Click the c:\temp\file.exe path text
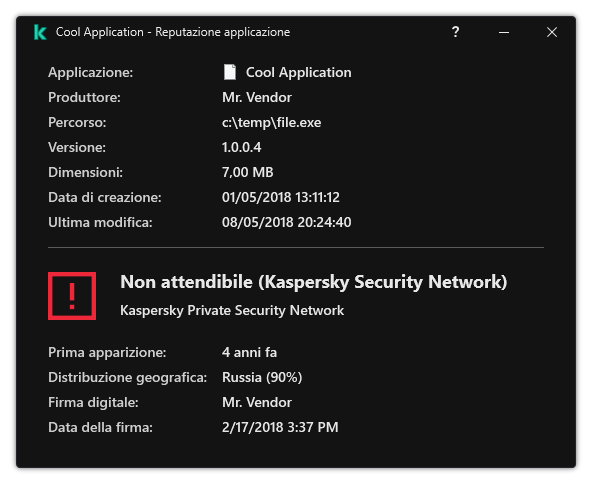 271,122
